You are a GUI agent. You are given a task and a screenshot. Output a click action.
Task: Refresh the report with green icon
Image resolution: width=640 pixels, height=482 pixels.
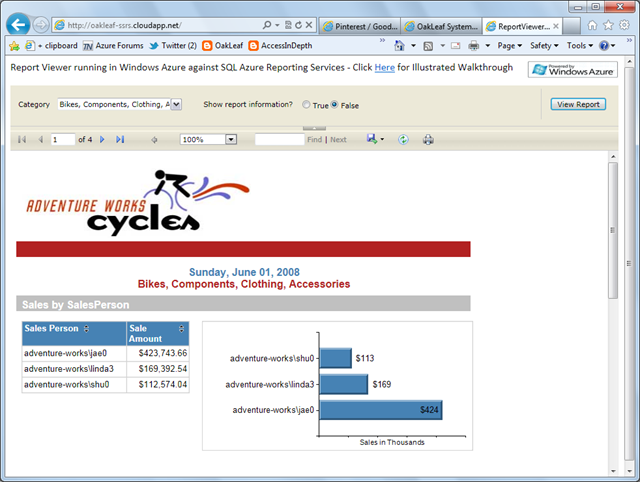(403, 140)
